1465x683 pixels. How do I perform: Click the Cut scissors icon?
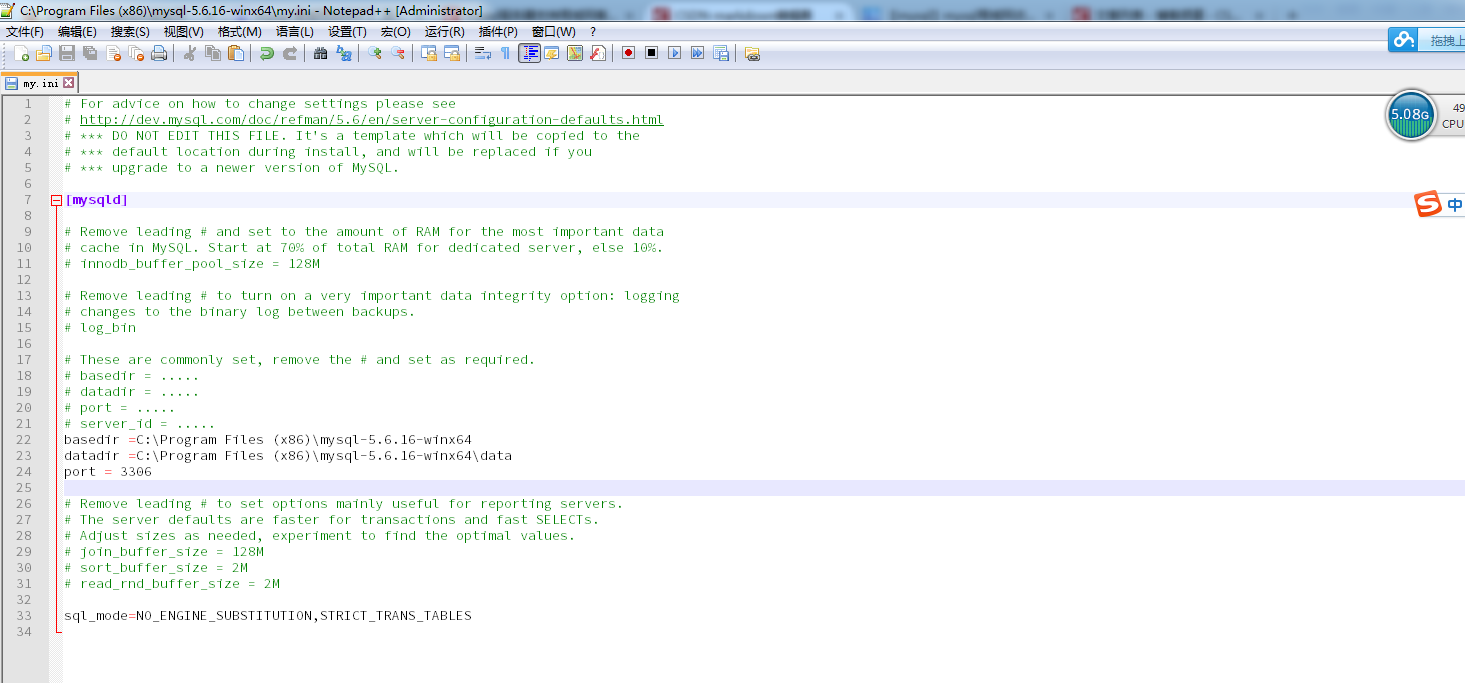click(189, 53)
